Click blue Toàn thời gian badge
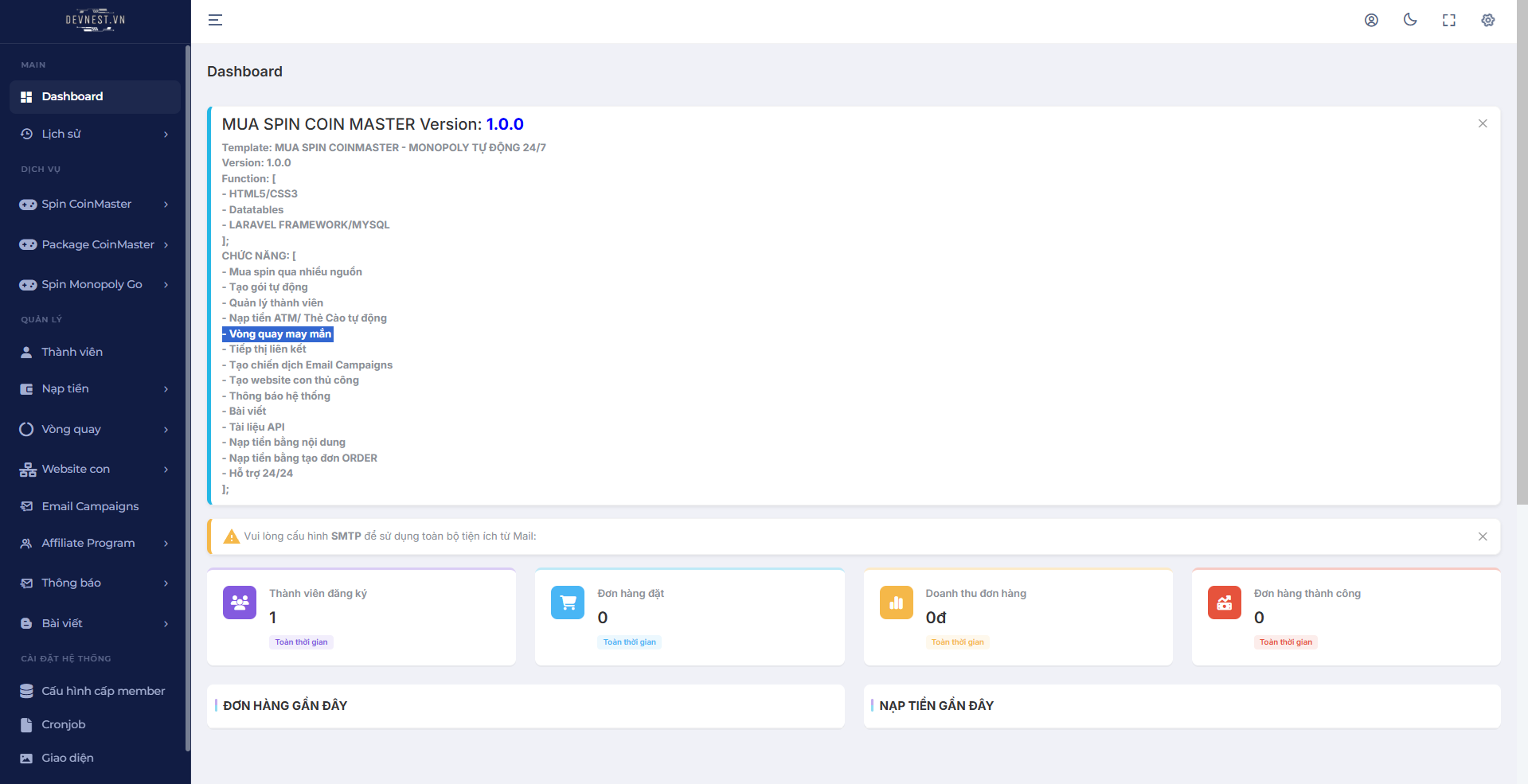 pos(630,642)
